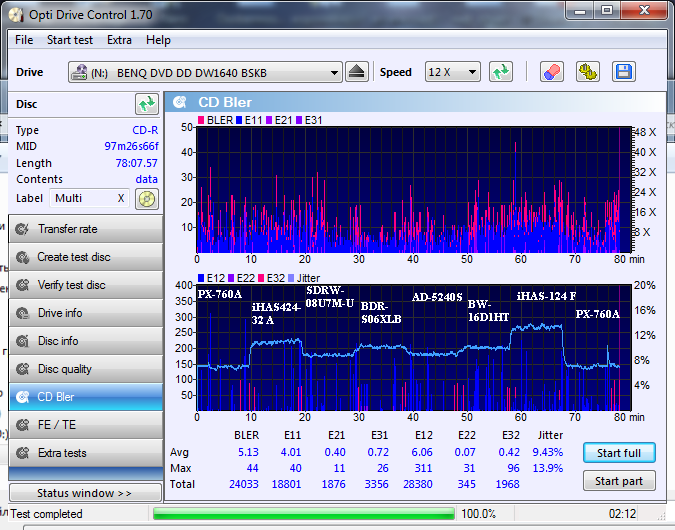Open the Extra menu
Screen dimensions: 675x530
point(119,40)
